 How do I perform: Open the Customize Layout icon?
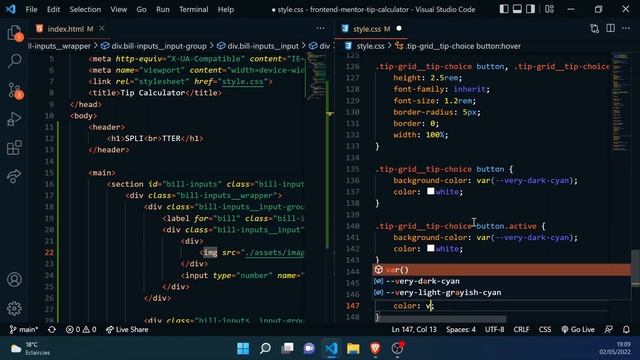click(x=549, y=9)
